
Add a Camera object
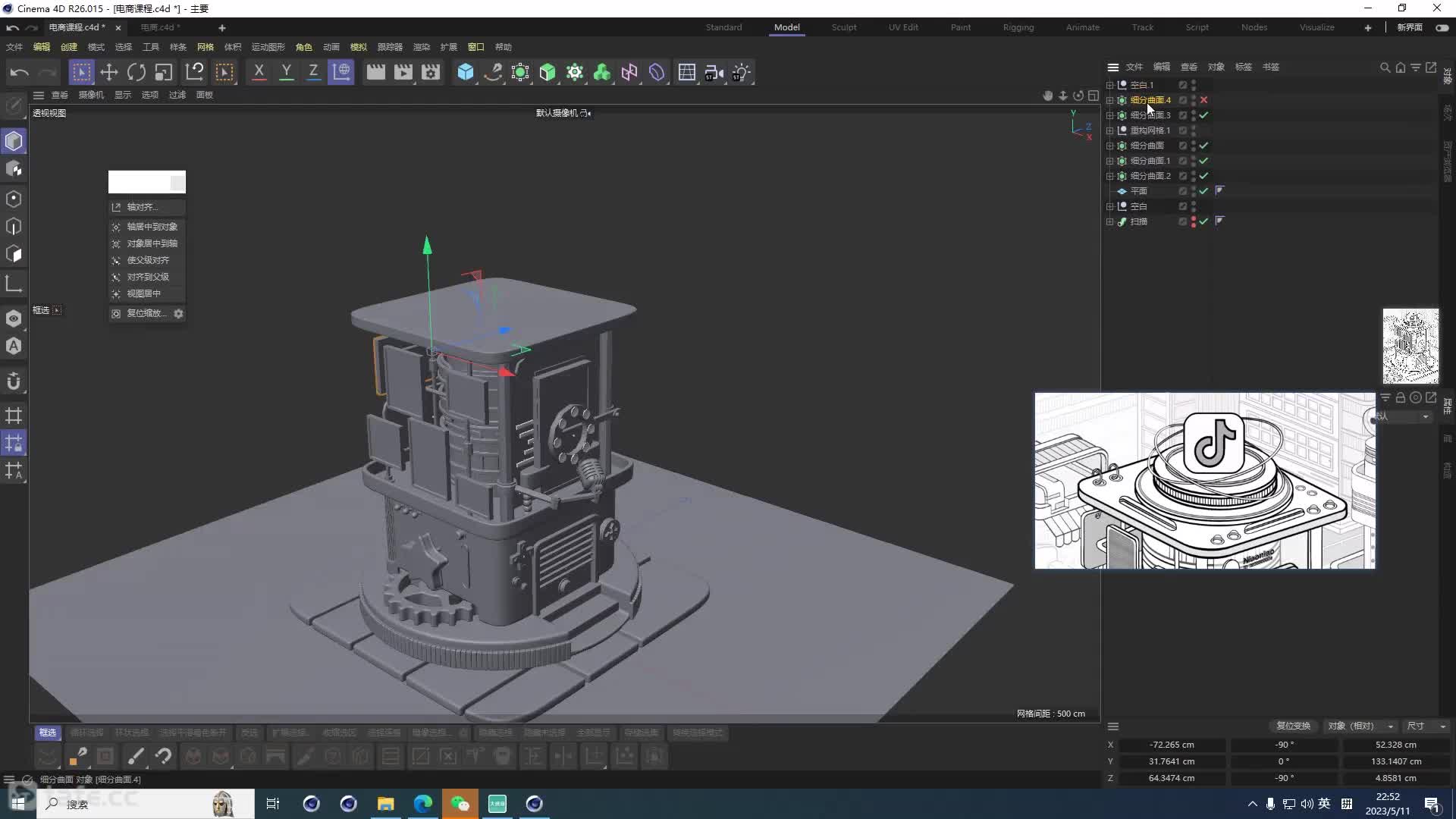[x=714, y=72]
